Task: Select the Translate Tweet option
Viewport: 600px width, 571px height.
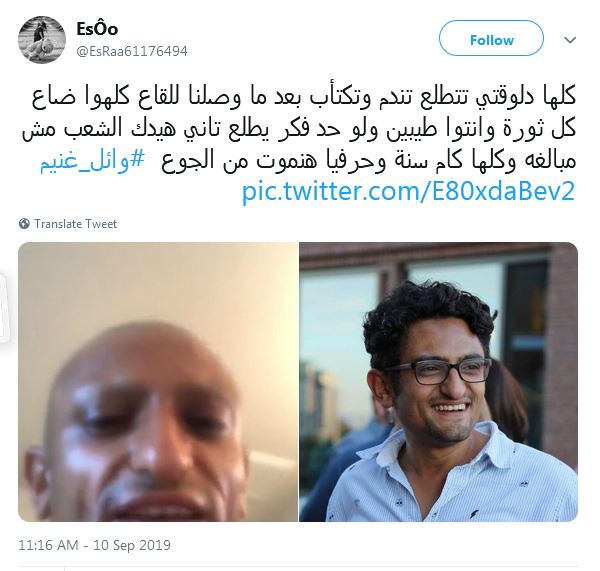Action: (75, 224)
